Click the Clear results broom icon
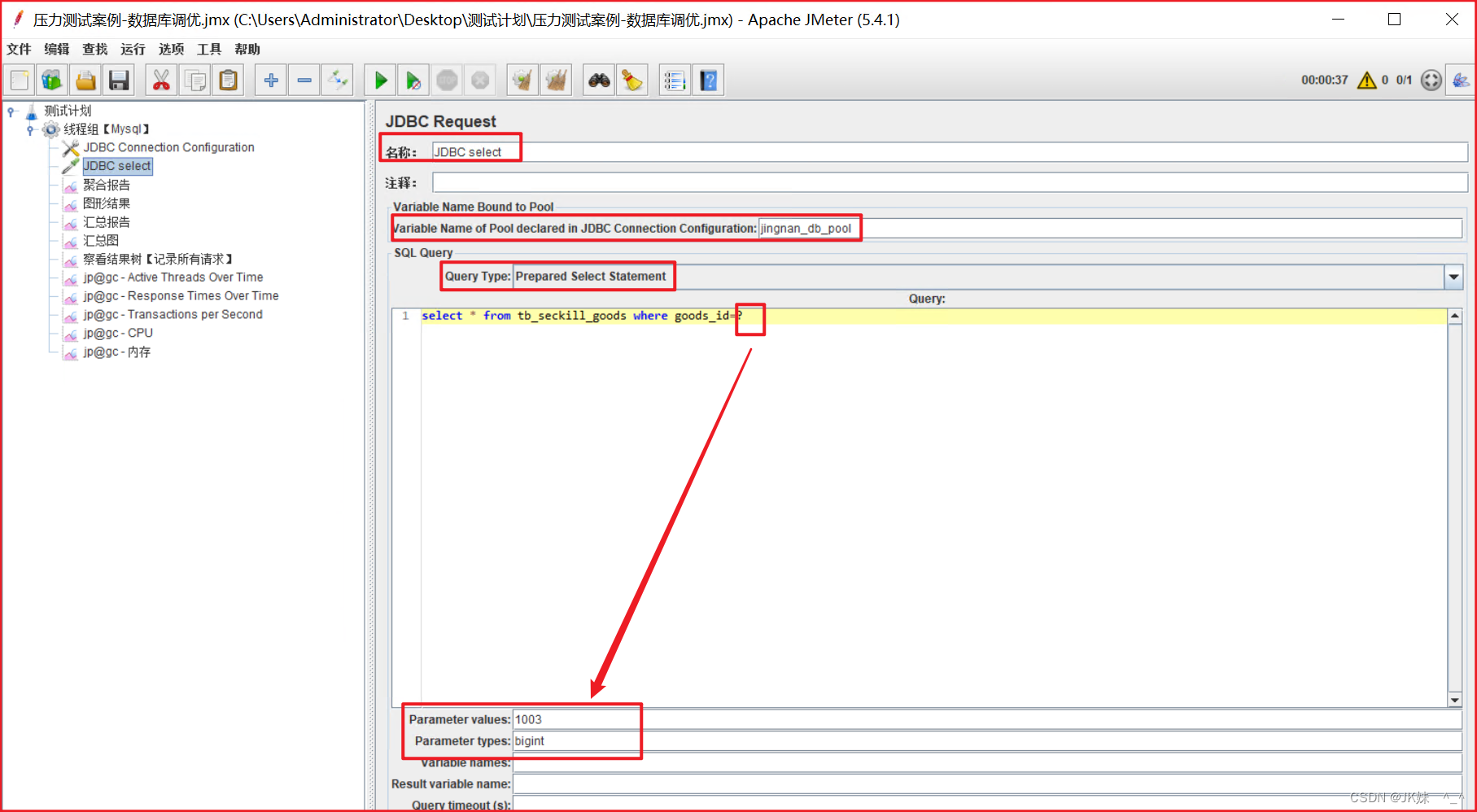The height and width of the screenshot is (812, 1477). pyautogui.click(x=522, y=81)
